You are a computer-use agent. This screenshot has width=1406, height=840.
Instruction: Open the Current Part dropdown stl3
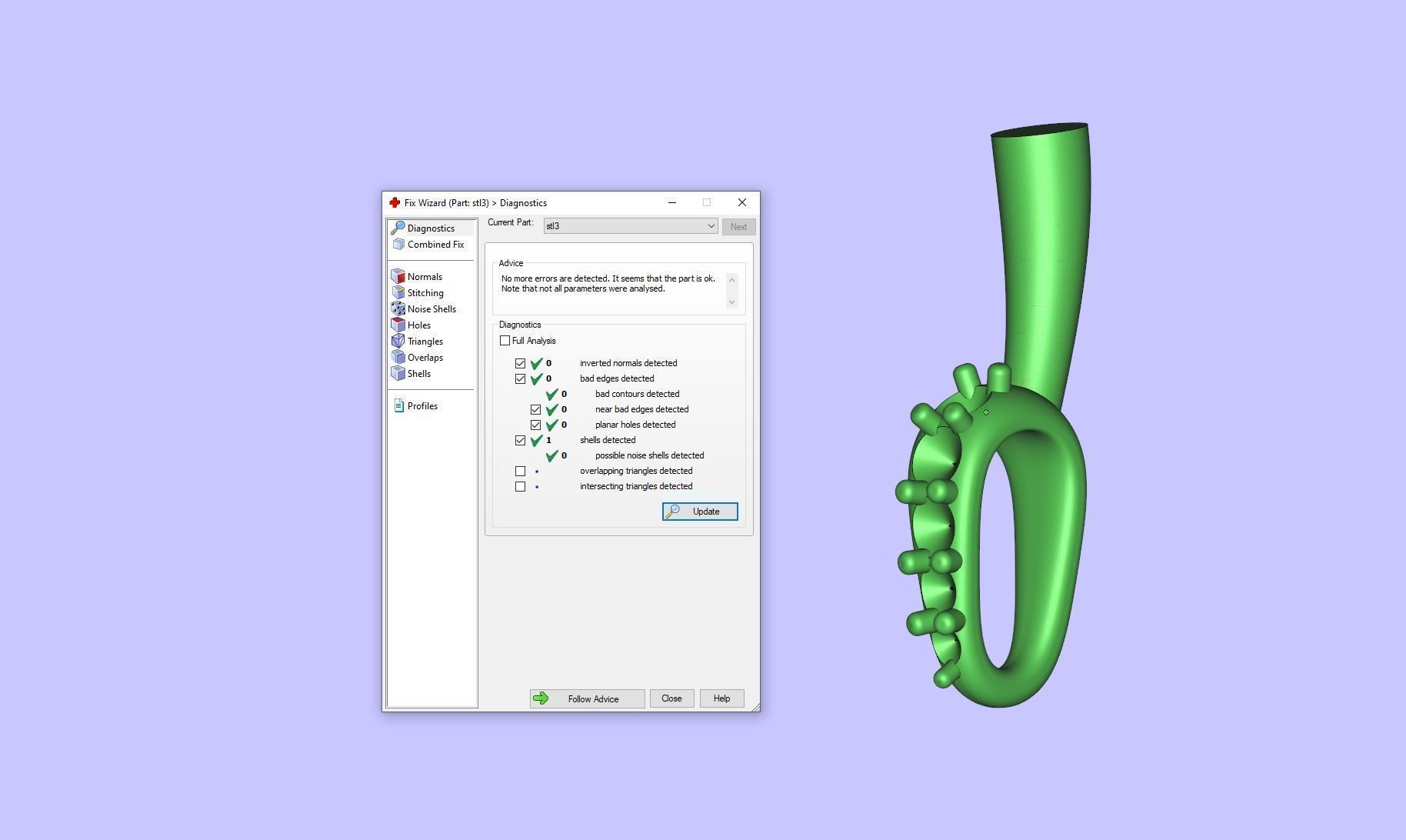pyautogui.click(x=631, y=226)
